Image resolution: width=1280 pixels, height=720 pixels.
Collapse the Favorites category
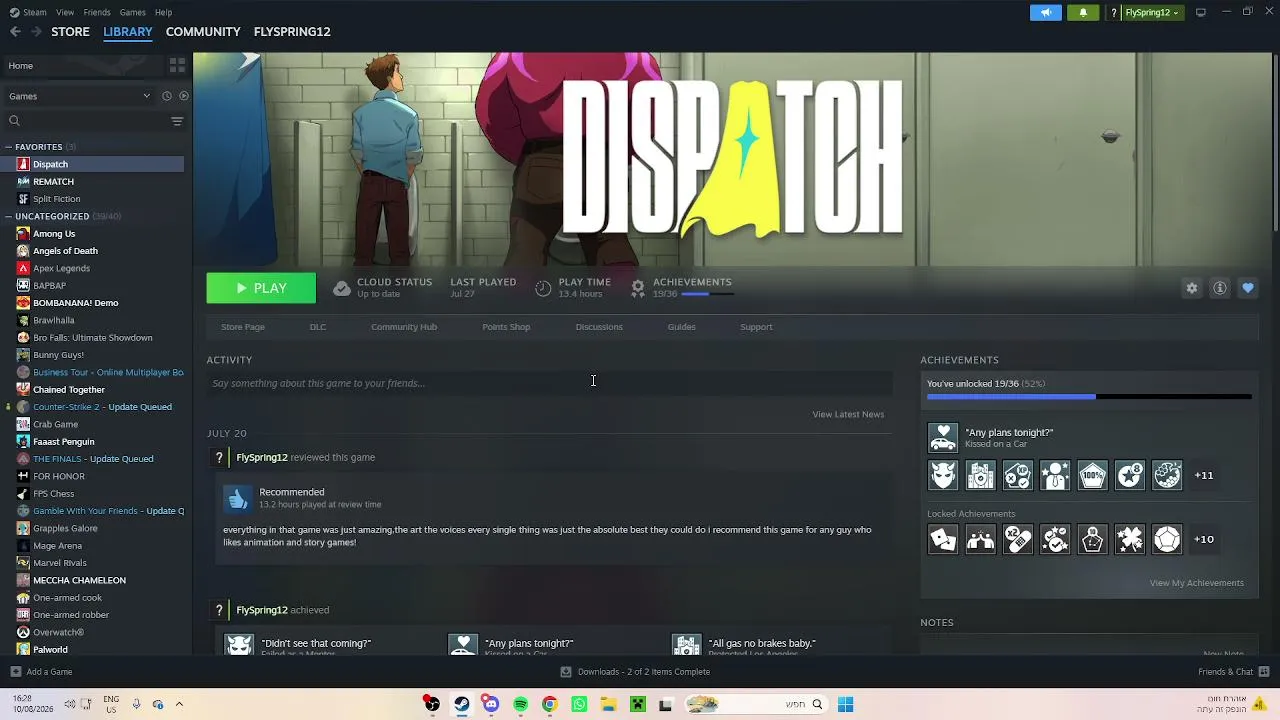[9, 147]
